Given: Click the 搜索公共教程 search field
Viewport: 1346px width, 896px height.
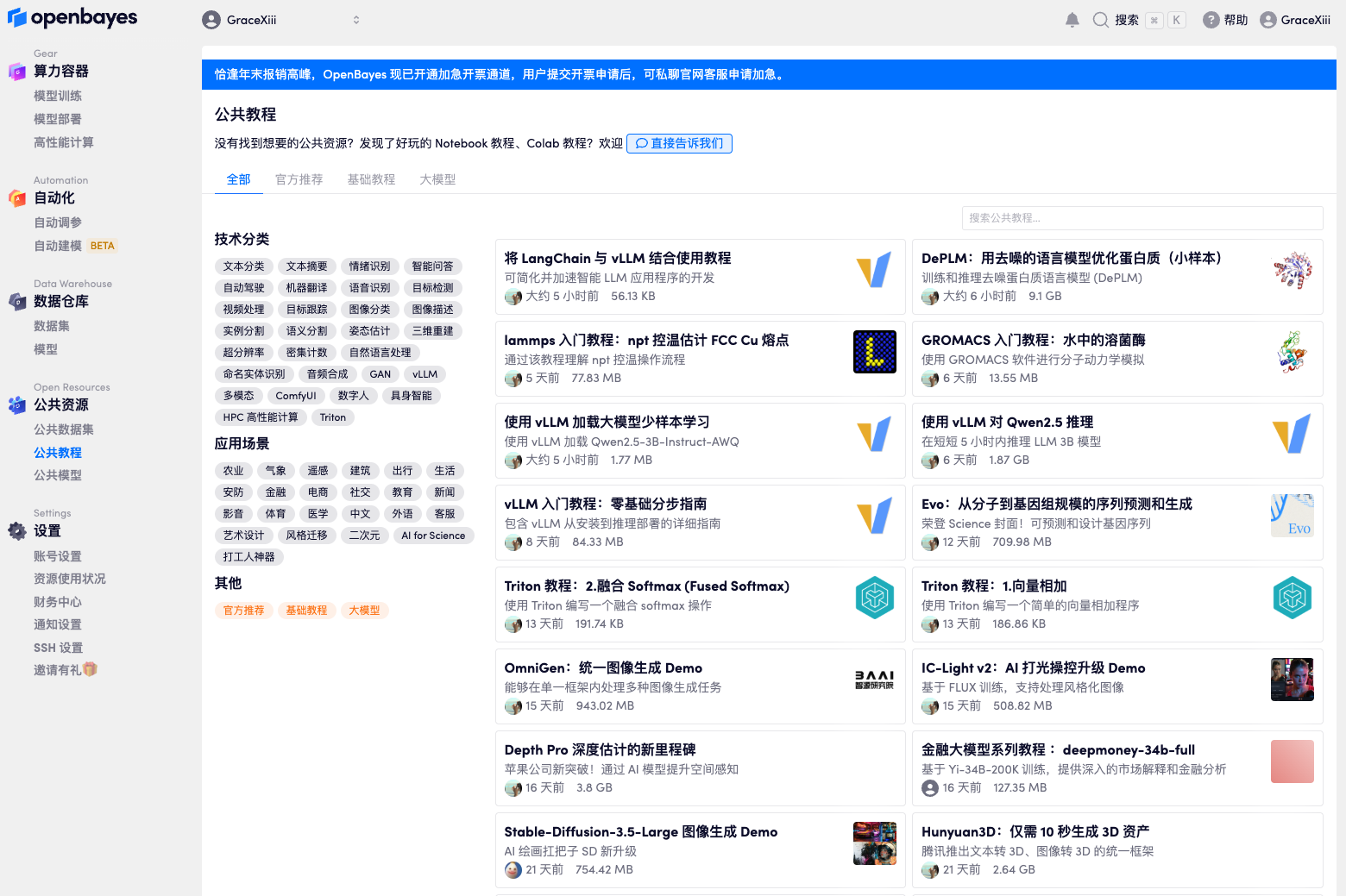Looking at the screenshot, I should [1142, 218].
